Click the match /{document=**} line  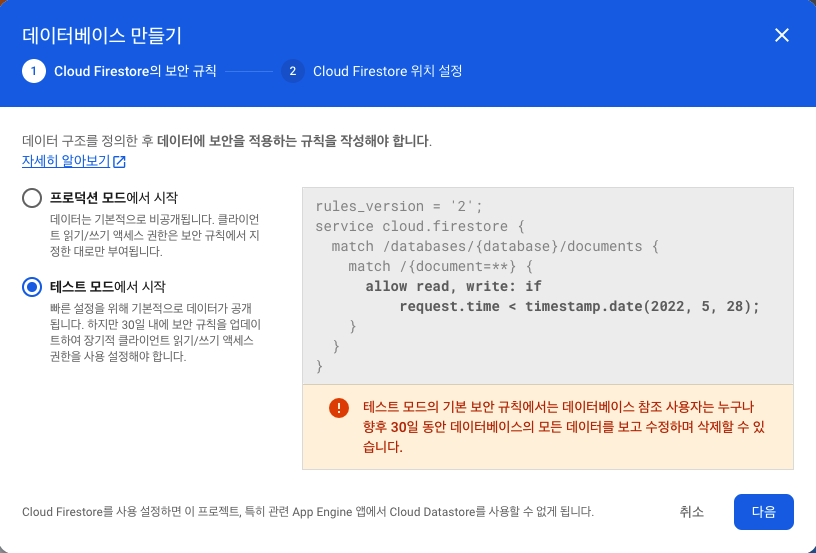pyautogui.click(x=440, y=266)
